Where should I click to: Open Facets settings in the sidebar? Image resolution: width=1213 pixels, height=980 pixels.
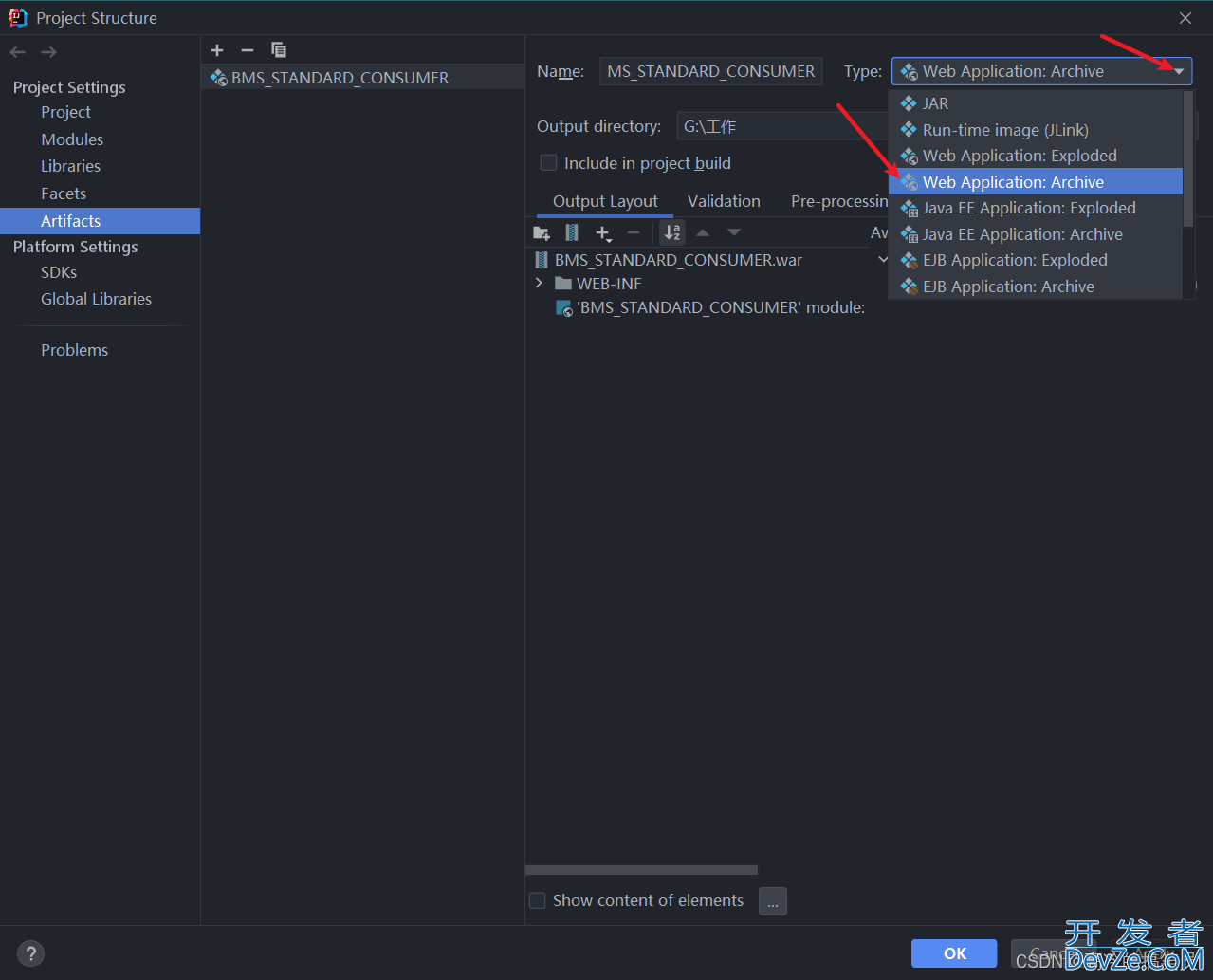tap(64, 194)
